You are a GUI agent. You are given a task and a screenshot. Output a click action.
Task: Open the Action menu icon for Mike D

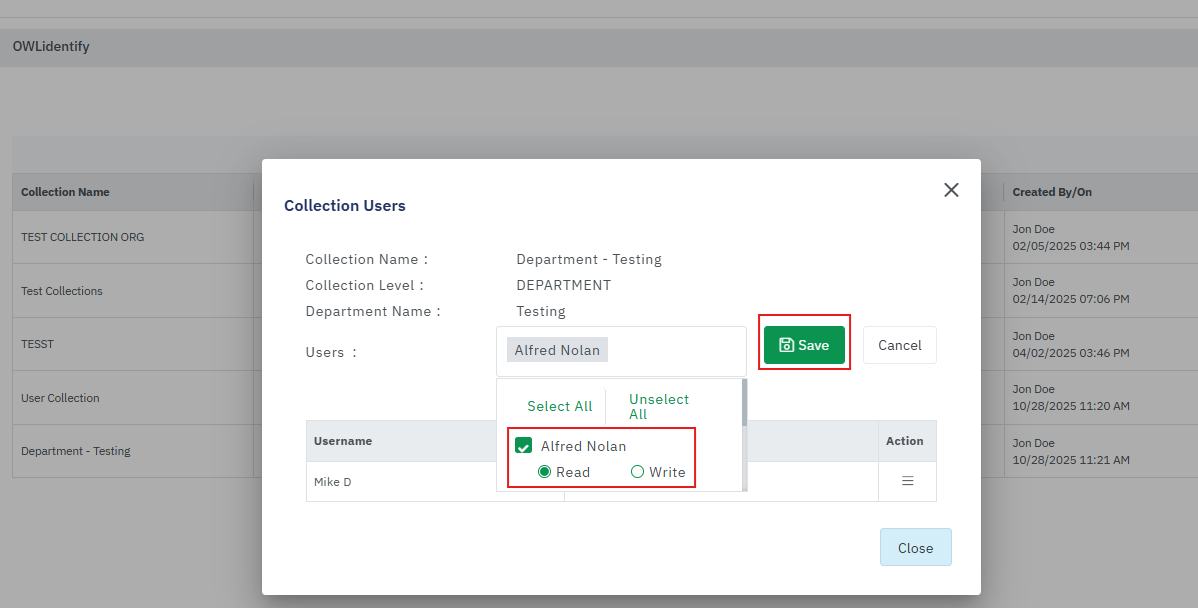(908, 481)
